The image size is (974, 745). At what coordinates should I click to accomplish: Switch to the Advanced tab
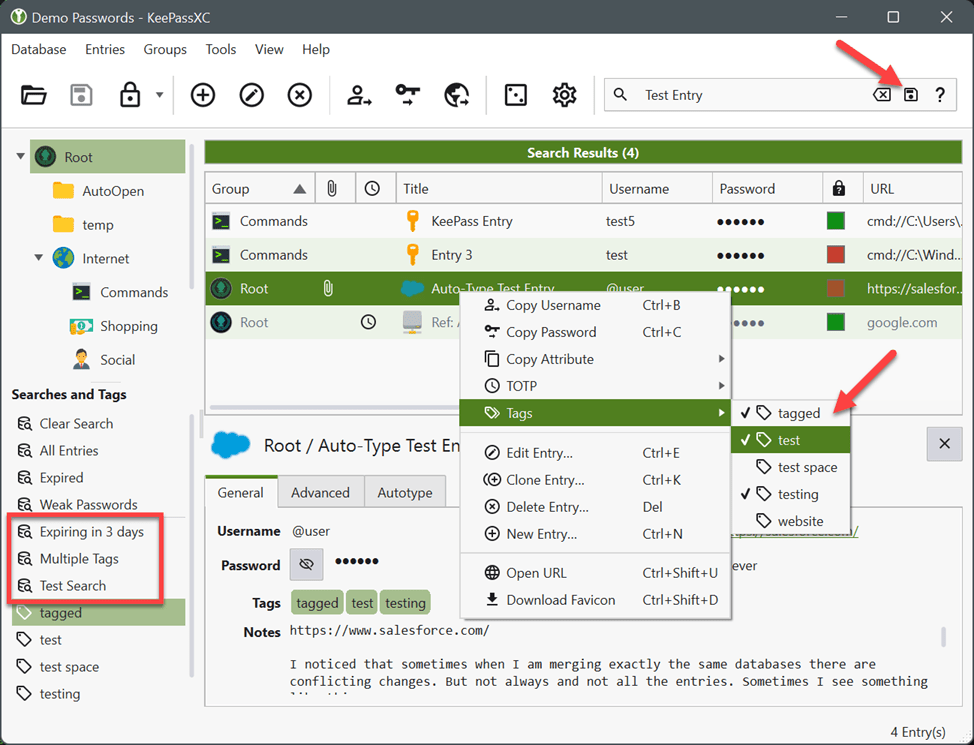321,492
